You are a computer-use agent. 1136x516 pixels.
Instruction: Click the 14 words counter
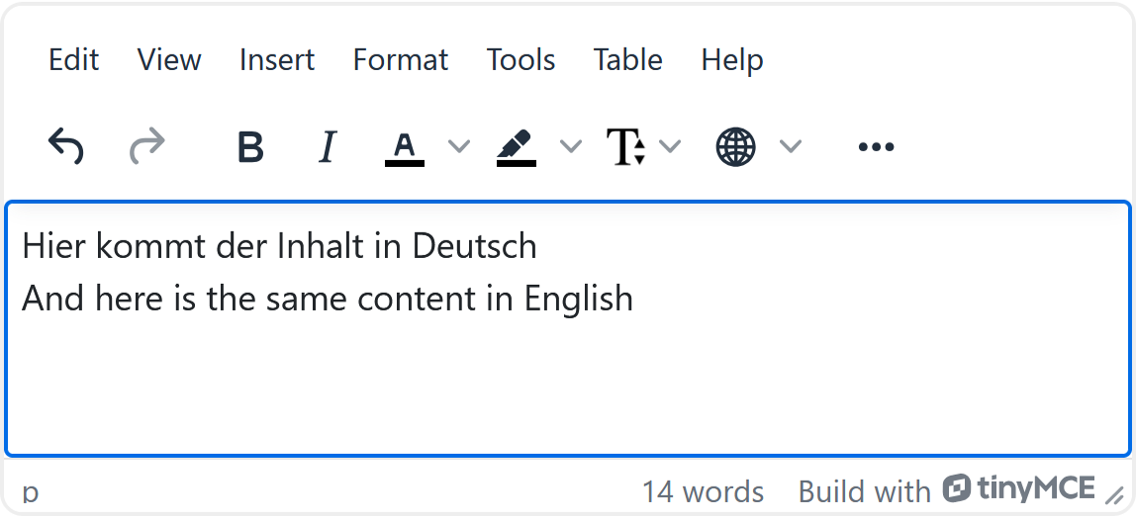tap(703, 492)
